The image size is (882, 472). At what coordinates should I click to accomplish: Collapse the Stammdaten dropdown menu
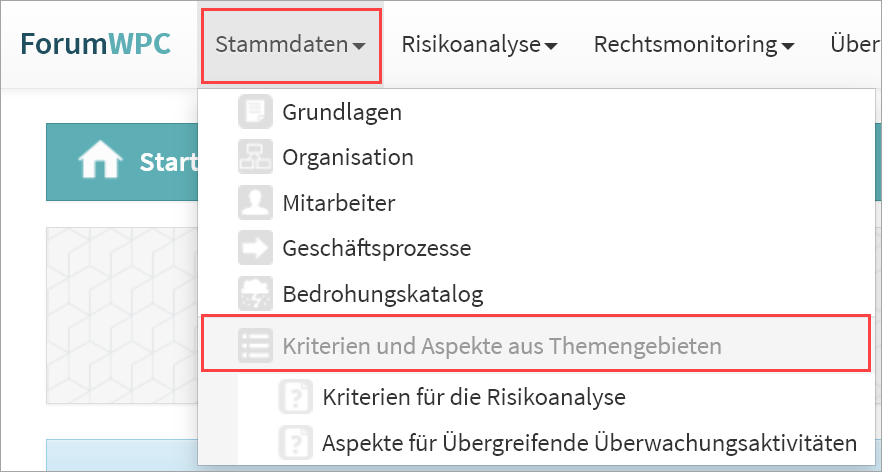click(x=291, y=45)
